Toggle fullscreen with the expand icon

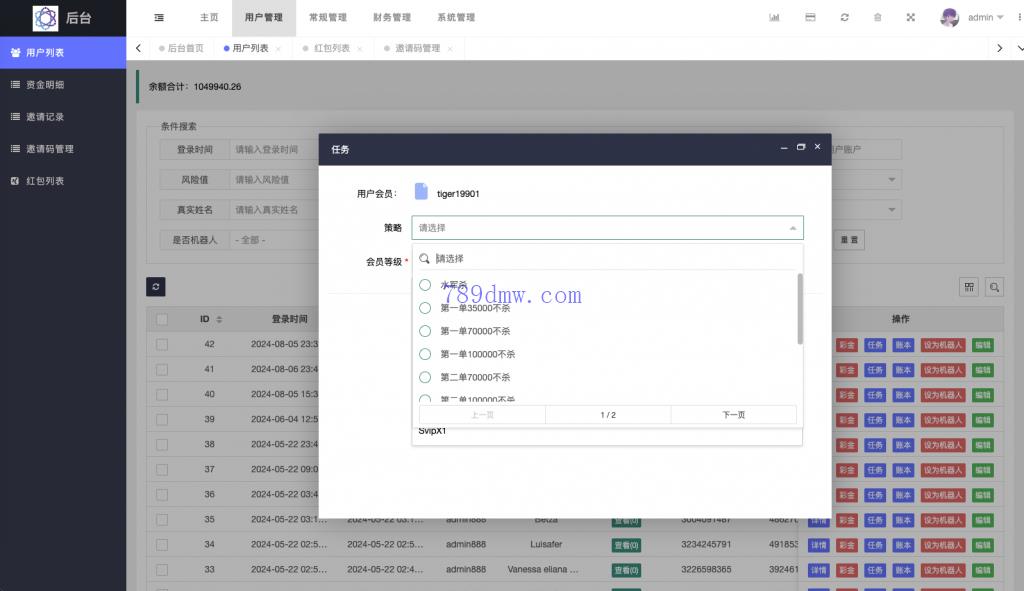pos(911,17)
